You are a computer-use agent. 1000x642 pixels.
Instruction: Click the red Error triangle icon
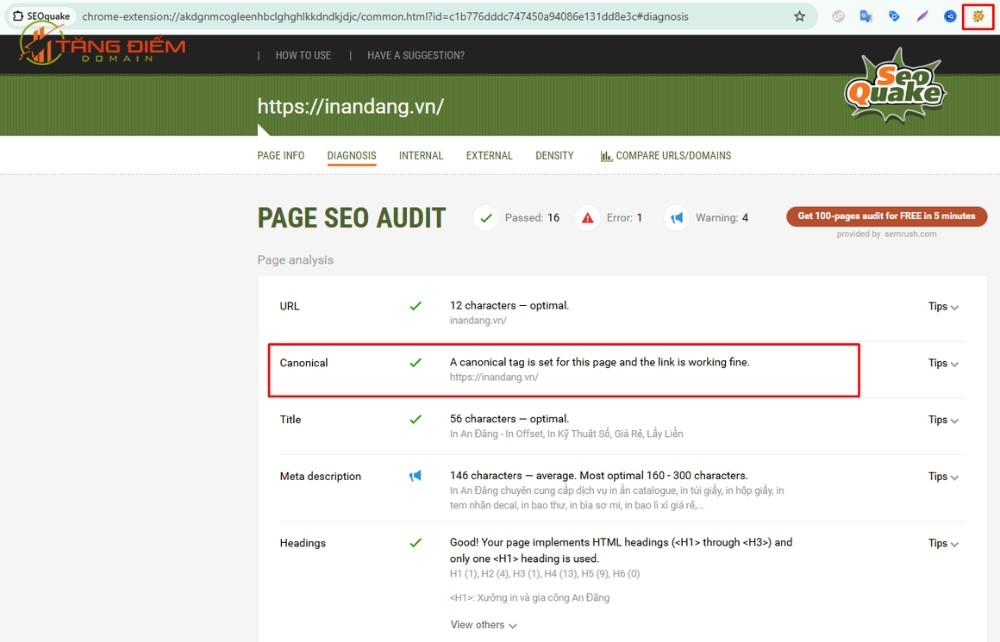coord(587,218)
